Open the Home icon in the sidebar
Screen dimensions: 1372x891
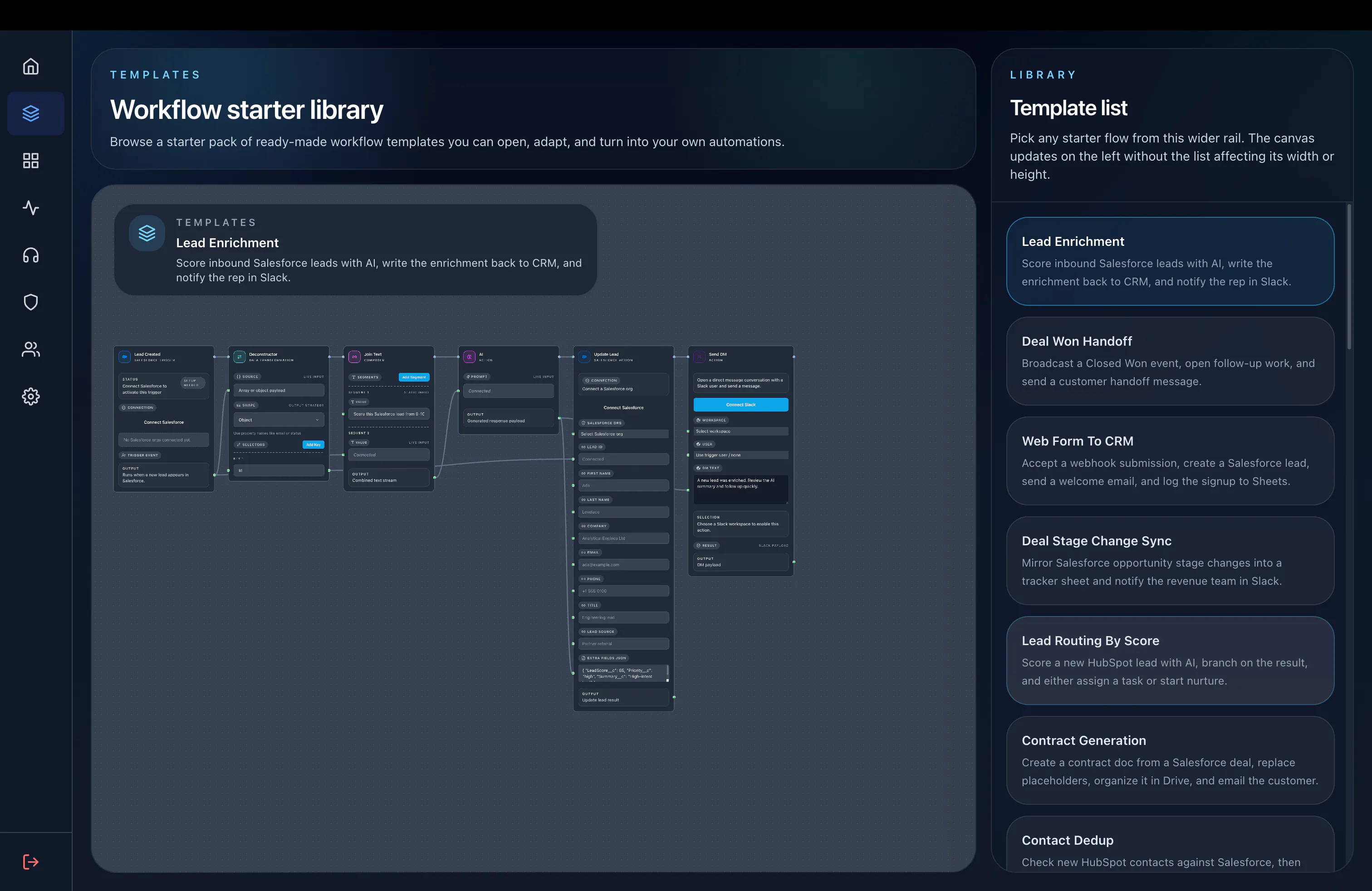30,66
